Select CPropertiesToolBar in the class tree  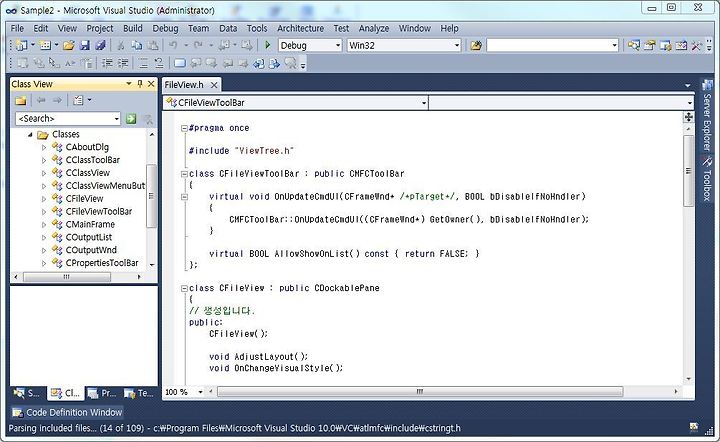tap(102, 263)
